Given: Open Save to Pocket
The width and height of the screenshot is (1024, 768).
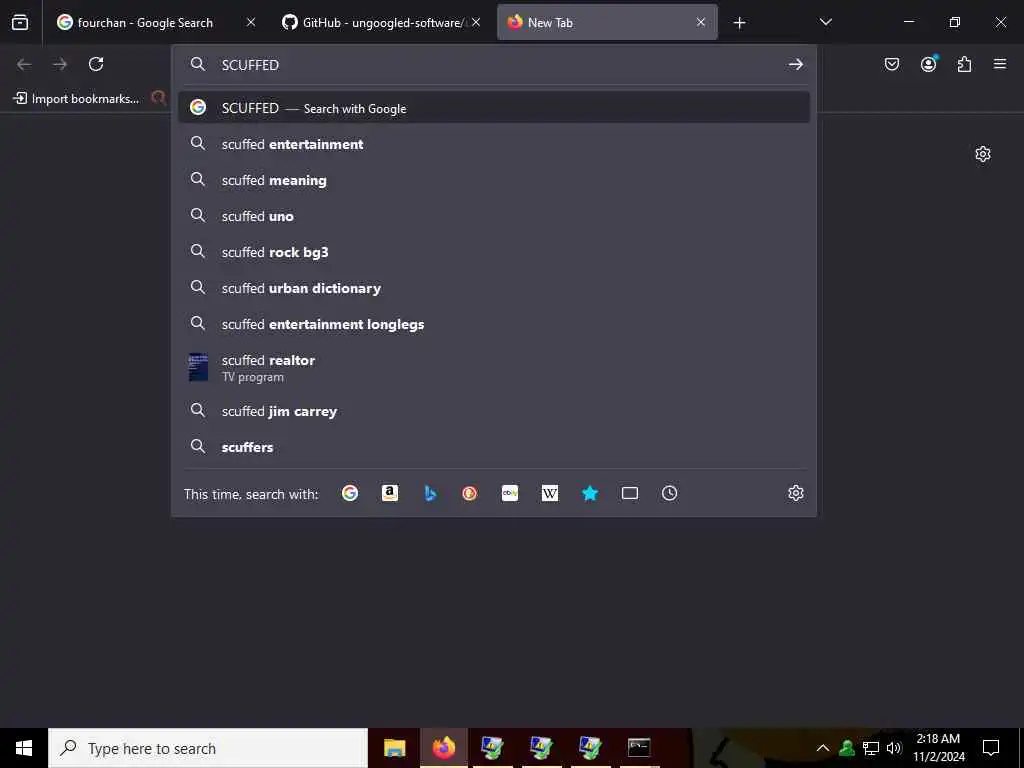Looking at the screenshot, I should (x=891, y=64).
